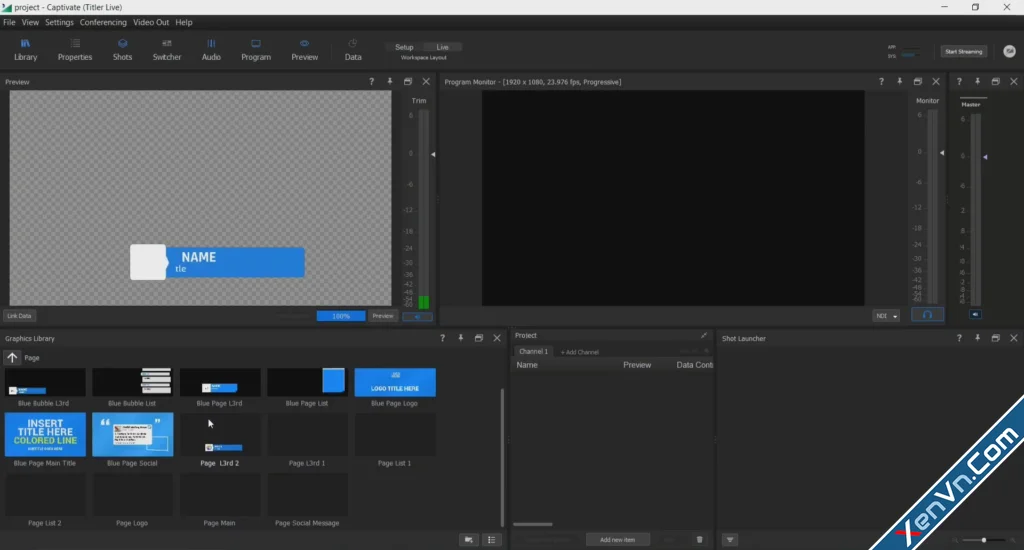Select the Blue Page Logo thumbnail
Screen dimensions: 1024x550
pyautogui.click(x=394, y=382)
